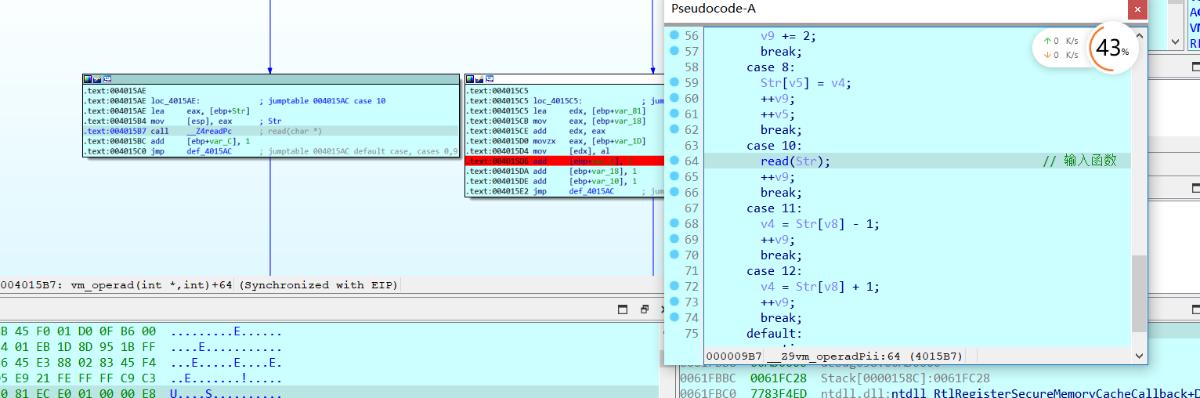Screen dimensions: 1200x398
Task: Click the node color icon on loc_4015AE block
Action: point(87,79)
